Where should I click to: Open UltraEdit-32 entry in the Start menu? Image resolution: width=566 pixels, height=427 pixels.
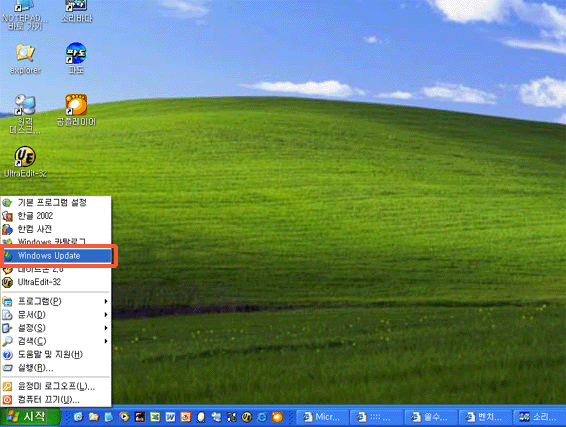click(x=56, y=282)
